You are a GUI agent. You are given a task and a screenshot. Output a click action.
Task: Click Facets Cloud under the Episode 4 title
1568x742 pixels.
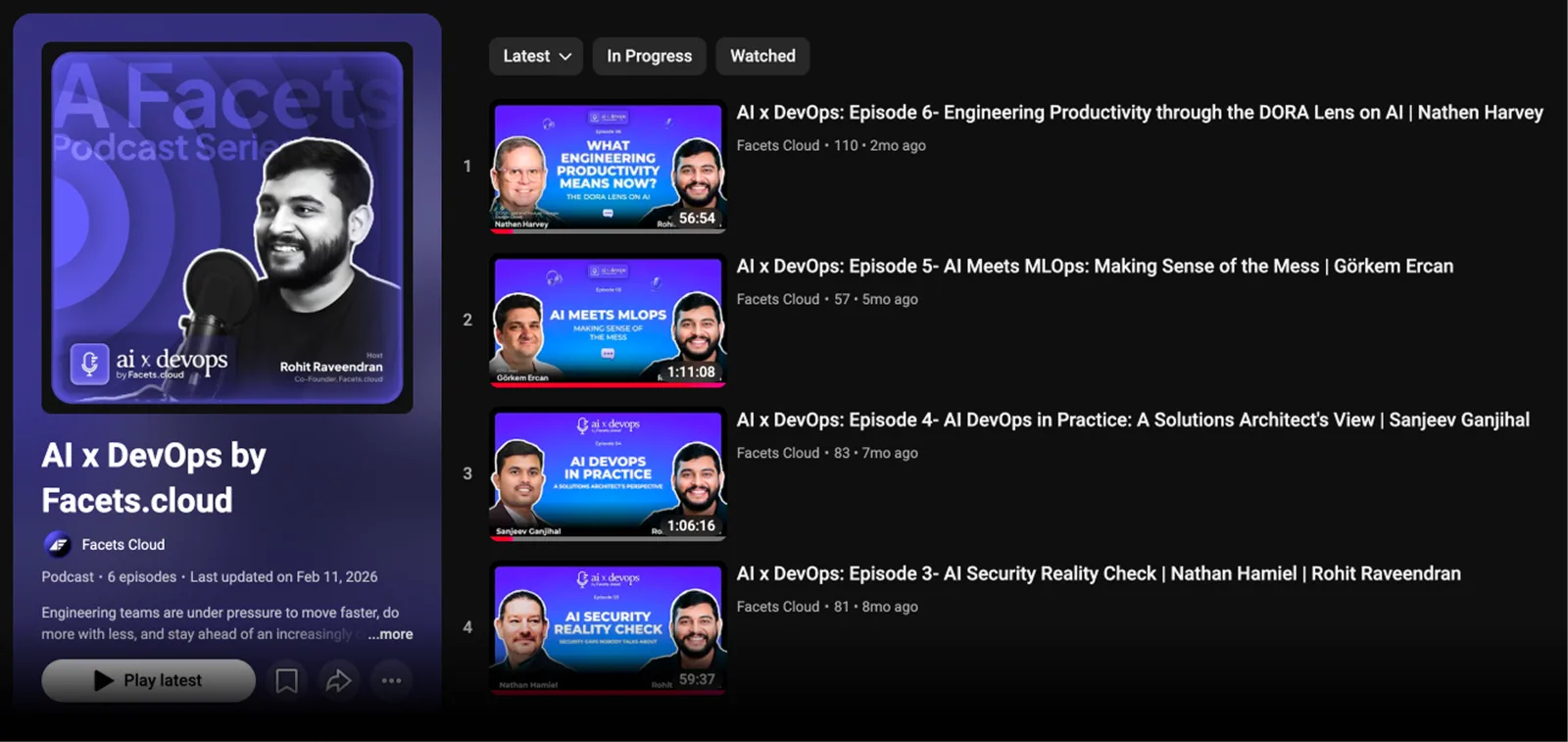tap(778, 453)
